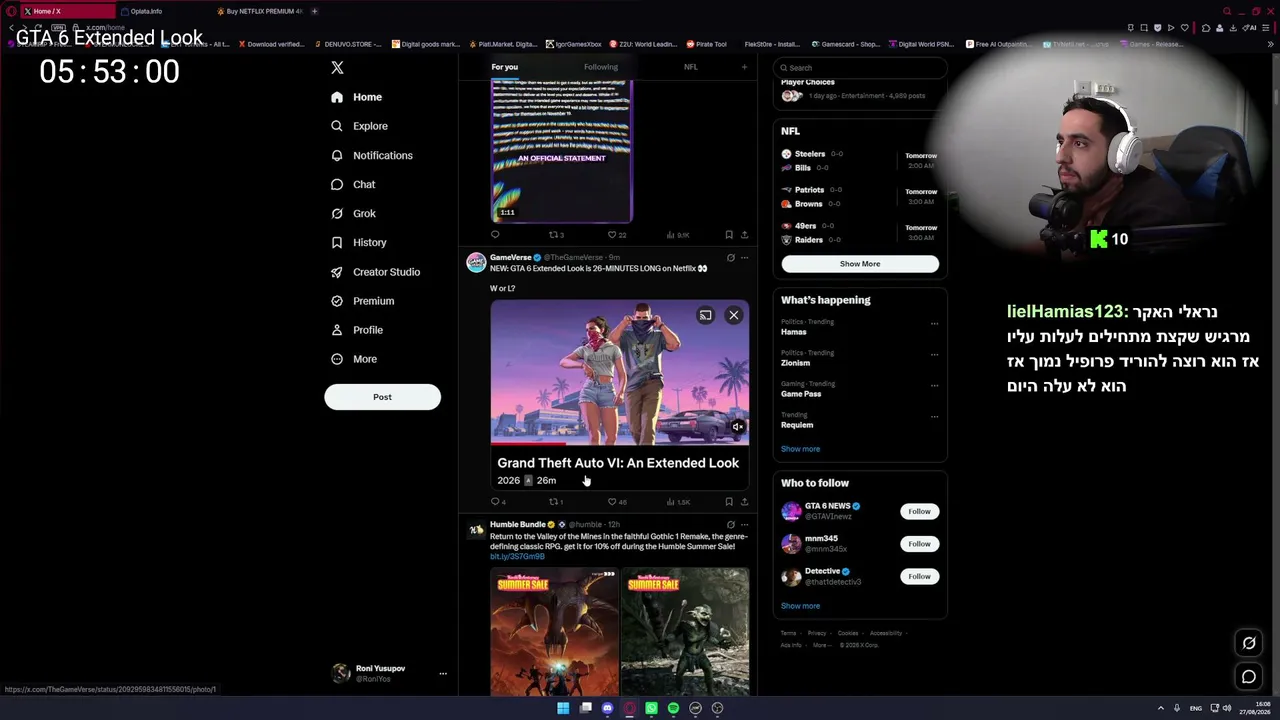This screenshot has width=1280, height=720.
Task: Open OBS Studio from the taskbar
Action: (x=717, y=708)
